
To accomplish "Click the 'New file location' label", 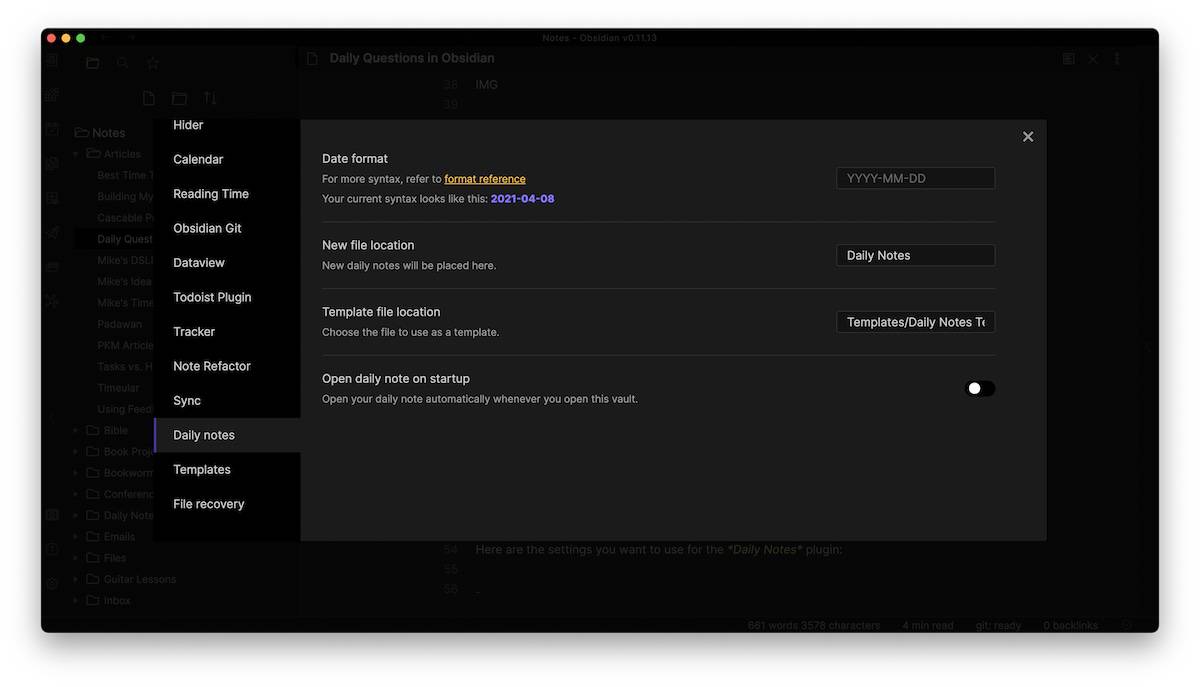I will point(368,245).
